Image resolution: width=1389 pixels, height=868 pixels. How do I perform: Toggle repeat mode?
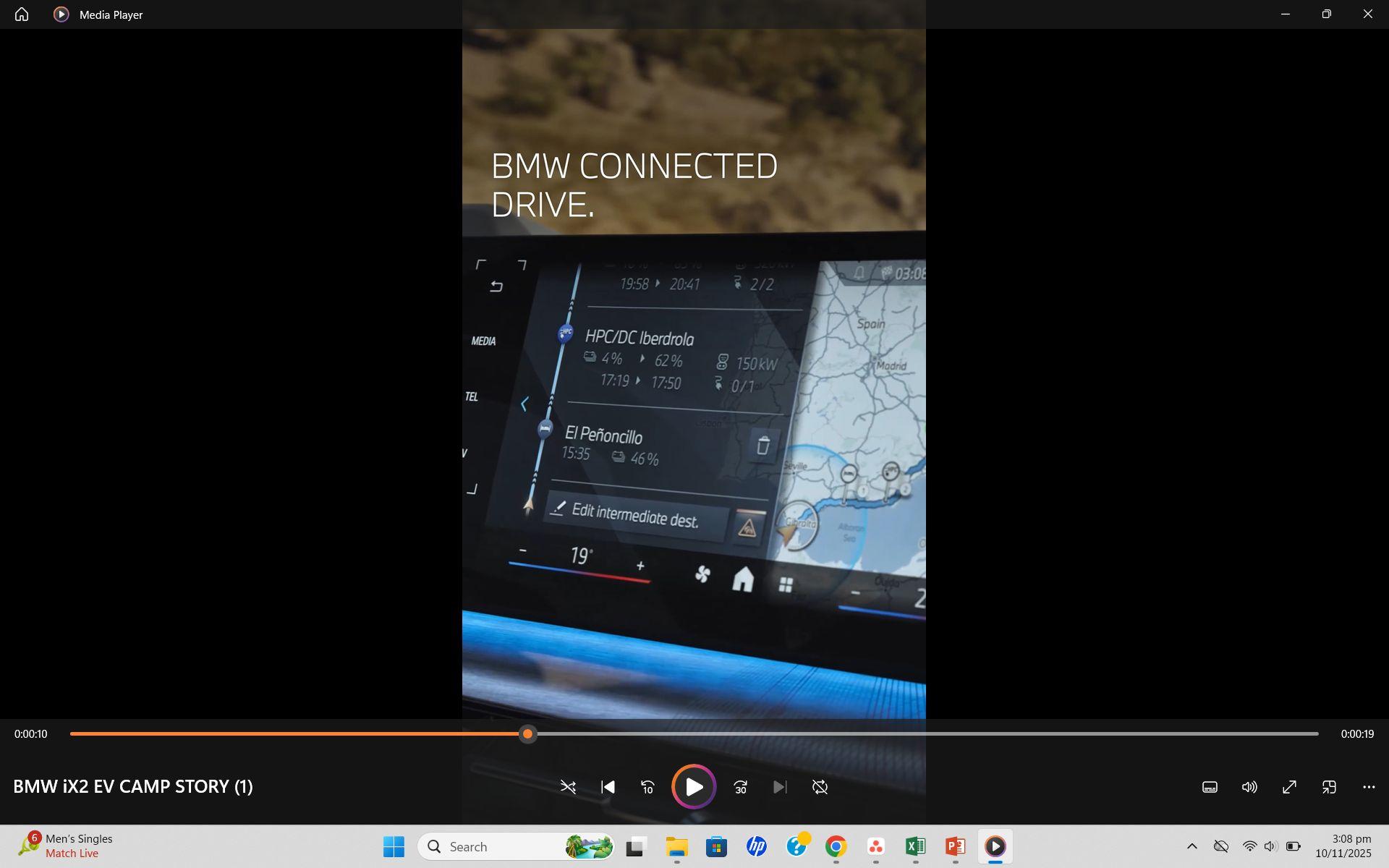point(820,787)
